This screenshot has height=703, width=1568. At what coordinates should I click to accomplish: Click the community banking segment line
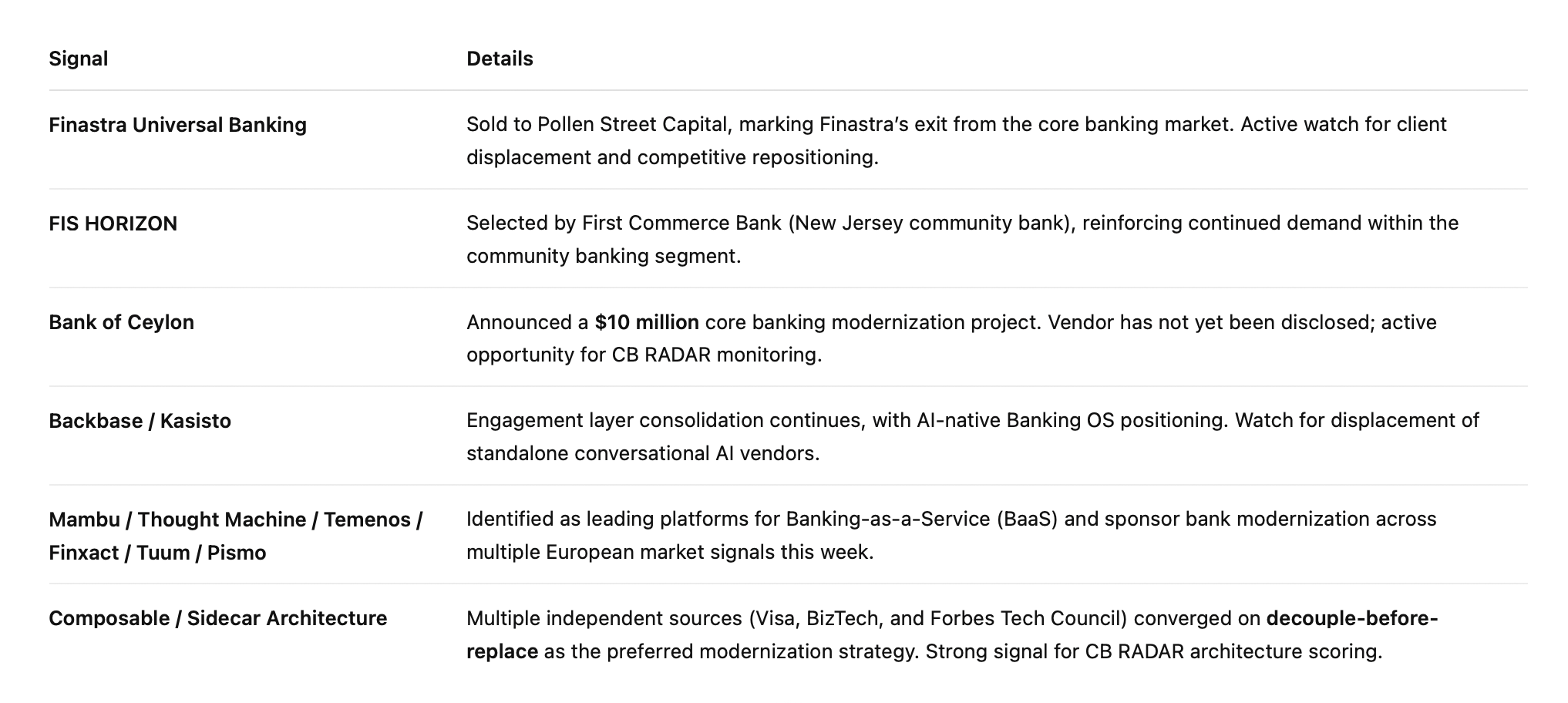(x=604, y=256)
